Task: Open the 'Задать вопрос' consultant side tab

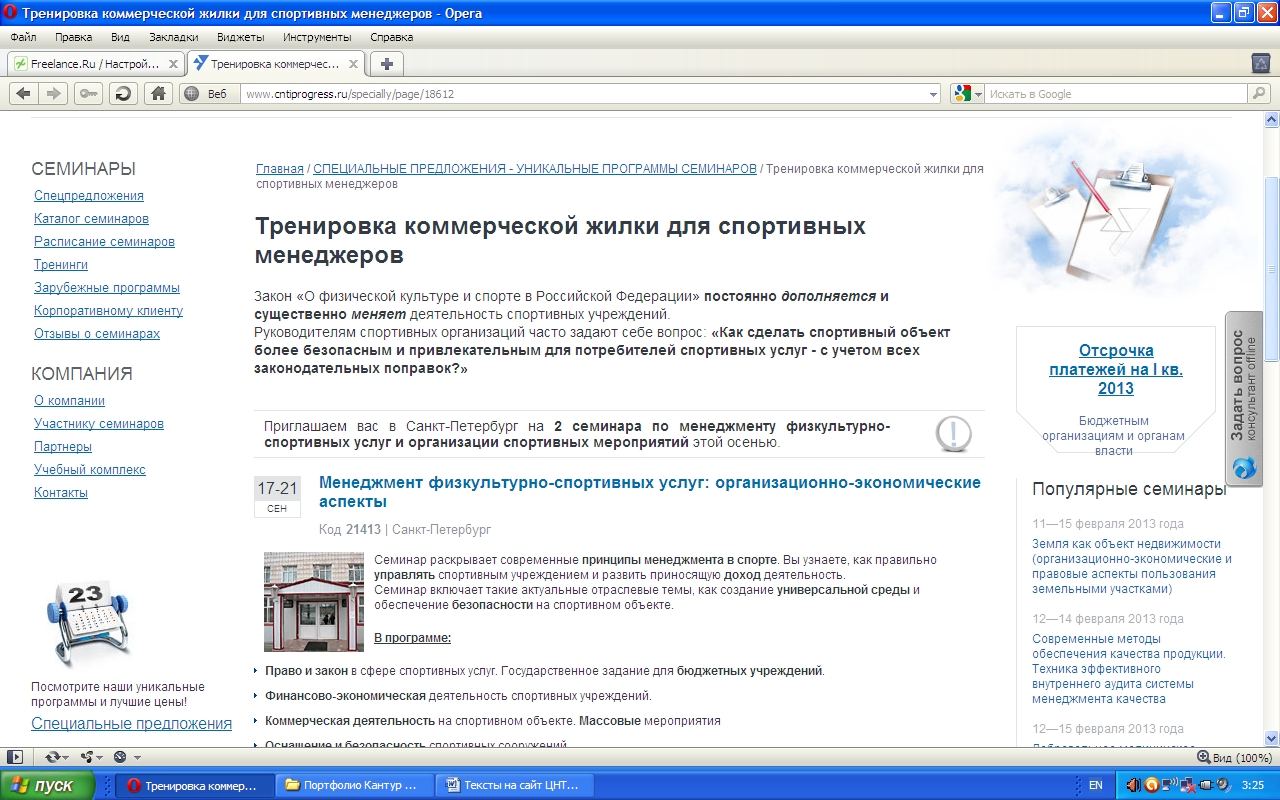Action: (1243, 399)
